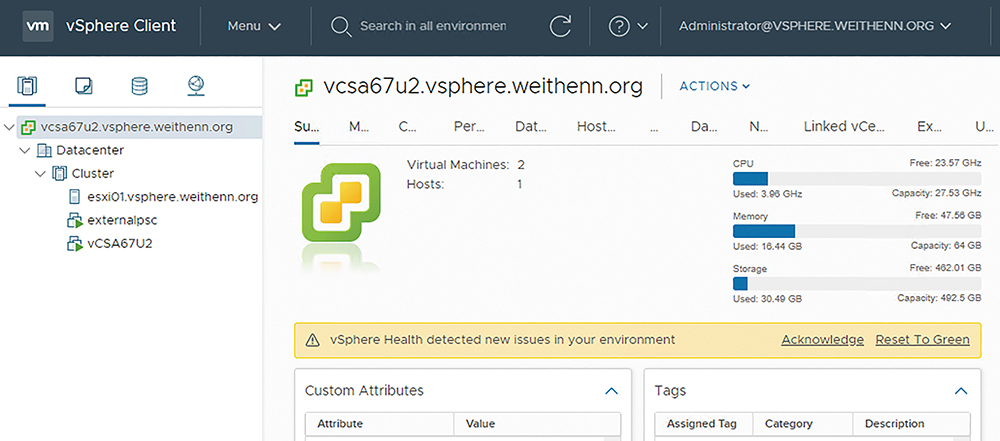Switch to the Configure tab (C...)

click(x=408, y=126)
